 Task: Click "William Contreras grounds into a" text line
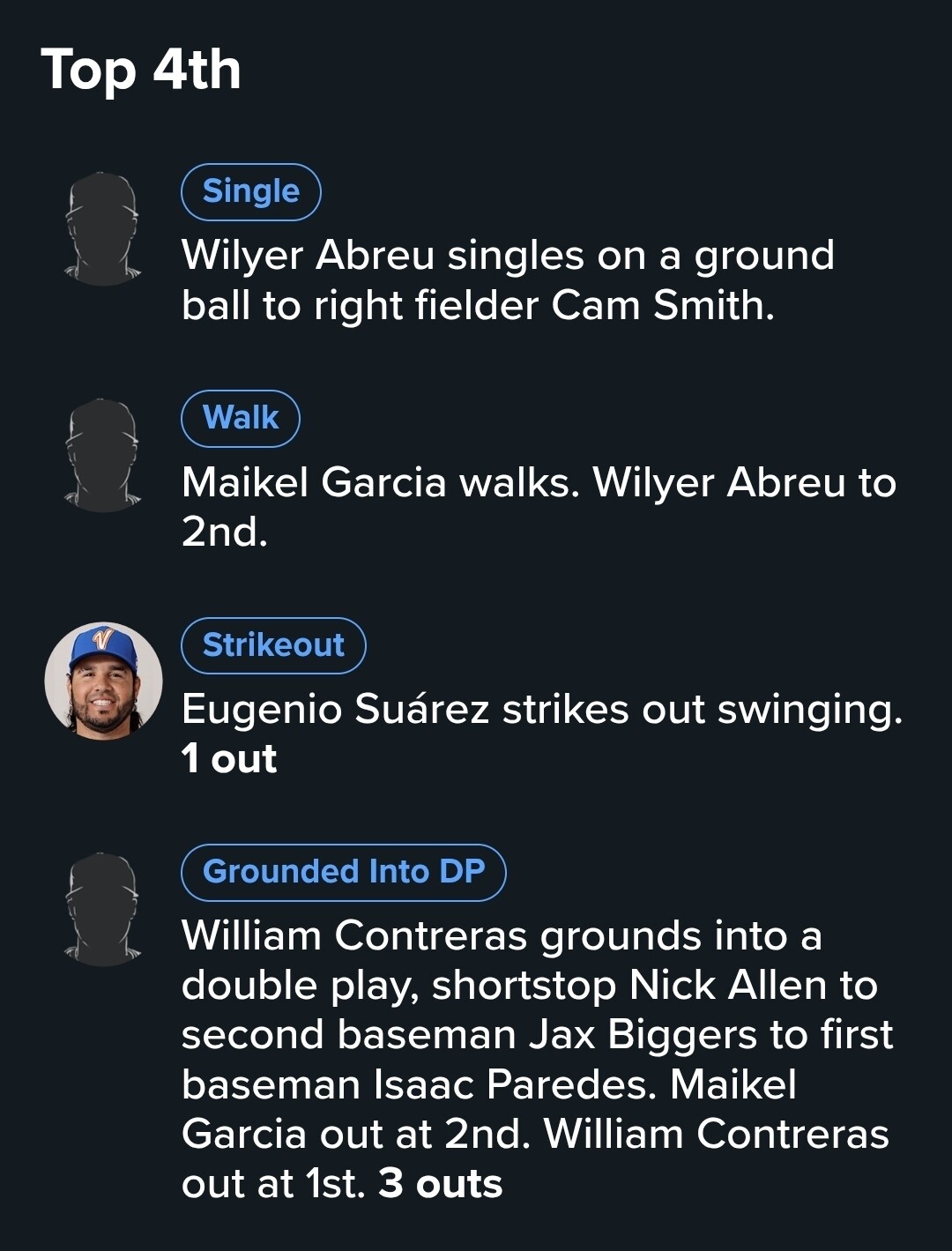[x=501, y=935]
